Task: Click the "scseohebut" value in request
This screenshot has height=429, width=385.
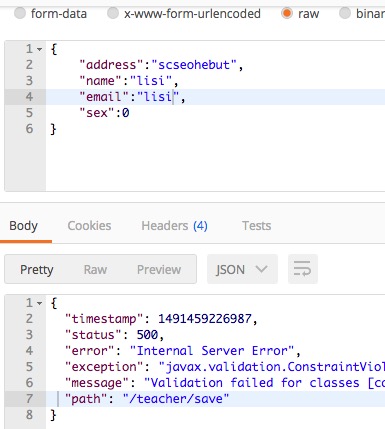Action: pos(194,65)
